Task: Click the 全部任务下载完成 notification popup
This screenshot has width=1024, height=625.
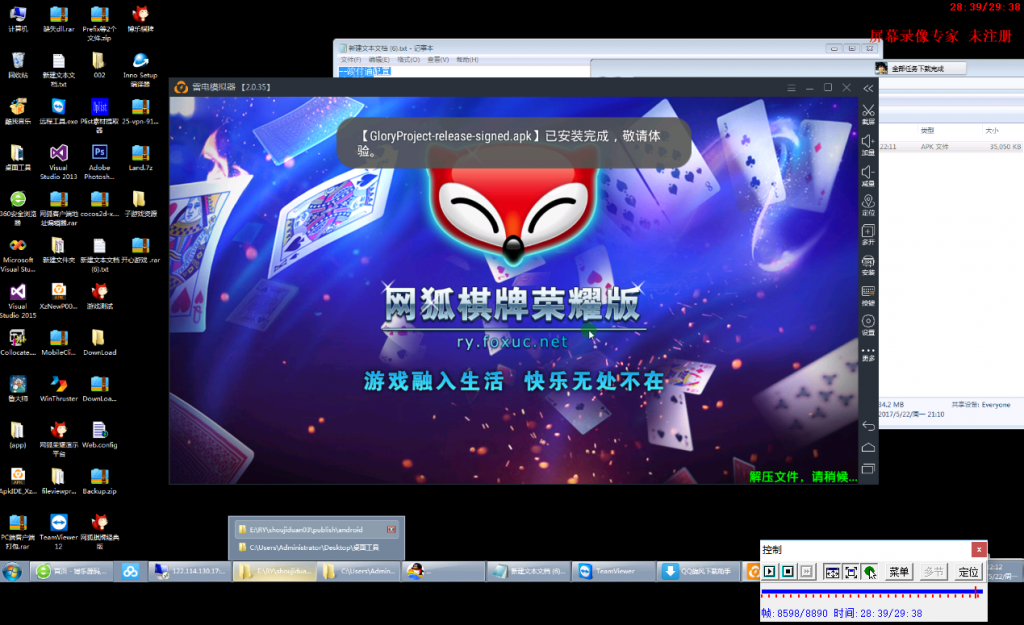Action: 921,69
